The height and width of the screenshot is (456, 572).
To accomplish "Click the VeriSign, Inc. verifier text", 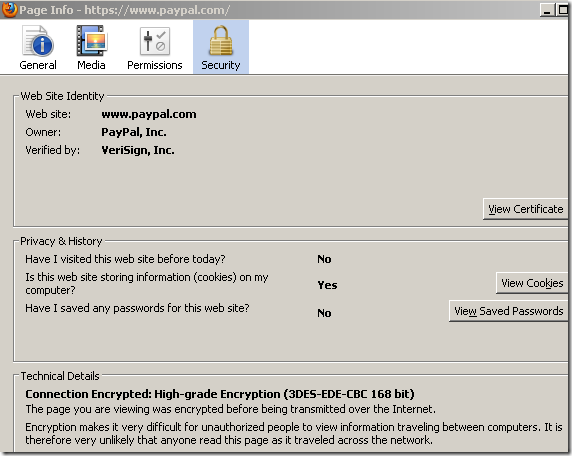I will pos(138,150).
